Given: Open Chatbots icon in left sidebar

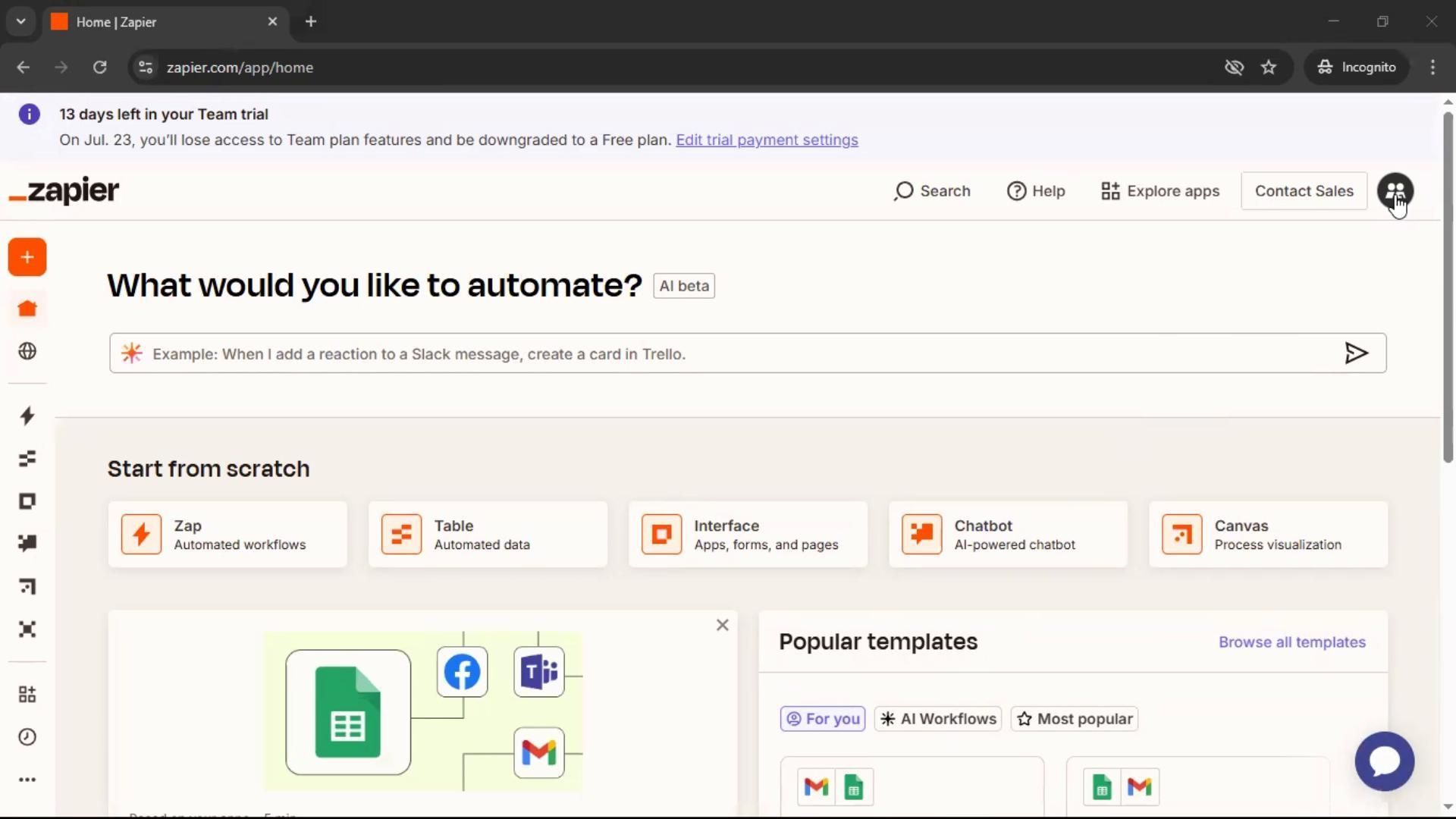Looking at the screenshot, I should [27, 543].
